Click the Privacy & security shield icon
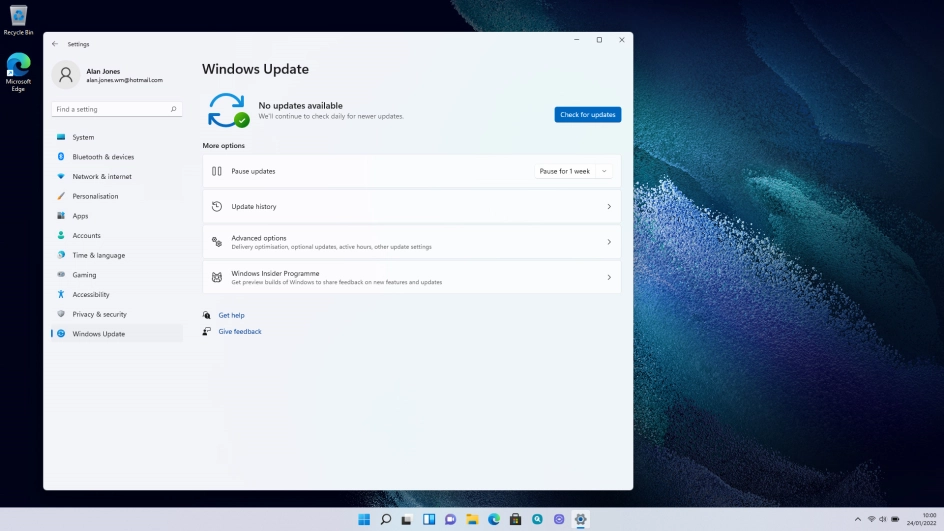This screenshot has height=531, width=944. [x=61, y=314]
